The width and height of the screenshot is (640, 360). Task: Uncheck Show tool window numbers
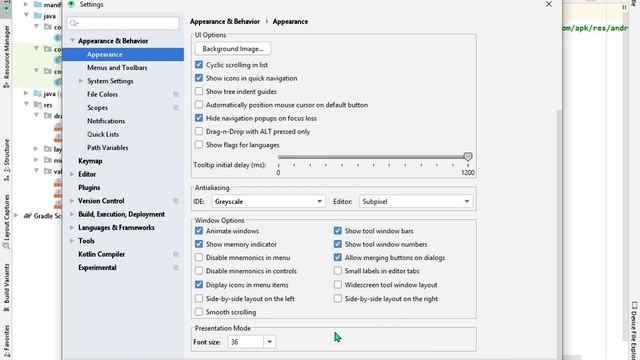pyautogui.click(x=338, y=244)
